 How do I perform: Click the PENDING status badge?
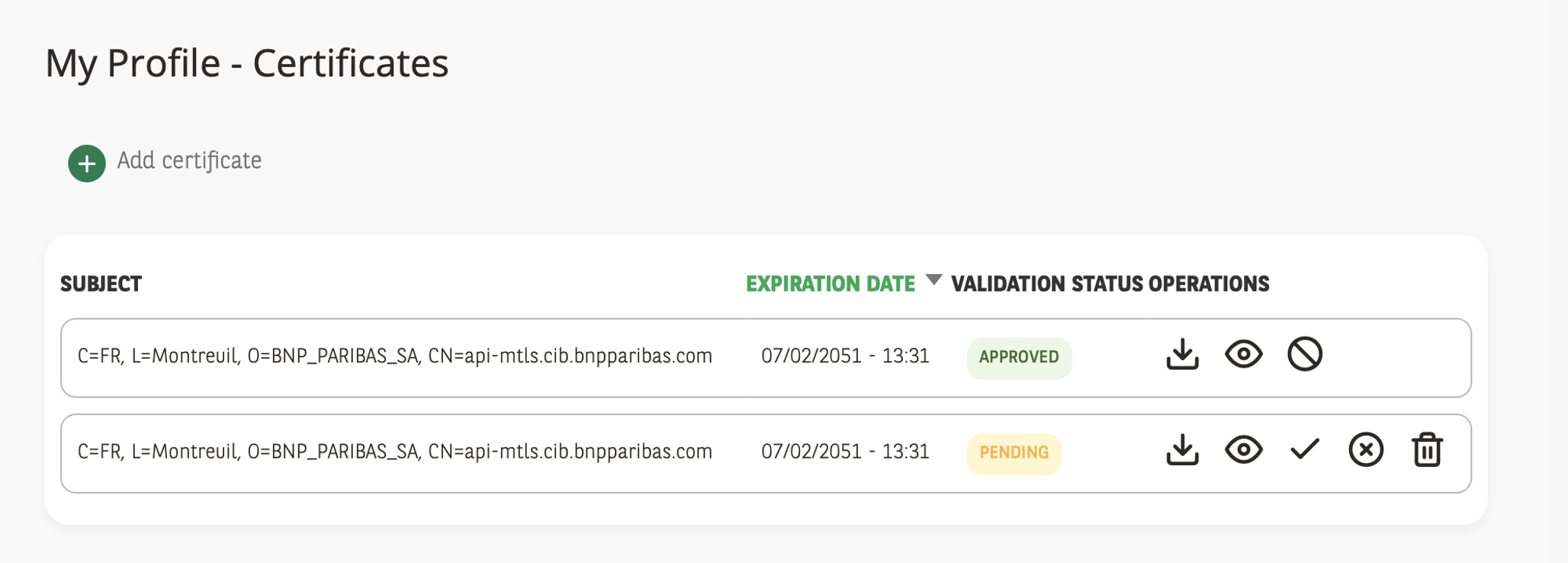(1014, 453)
